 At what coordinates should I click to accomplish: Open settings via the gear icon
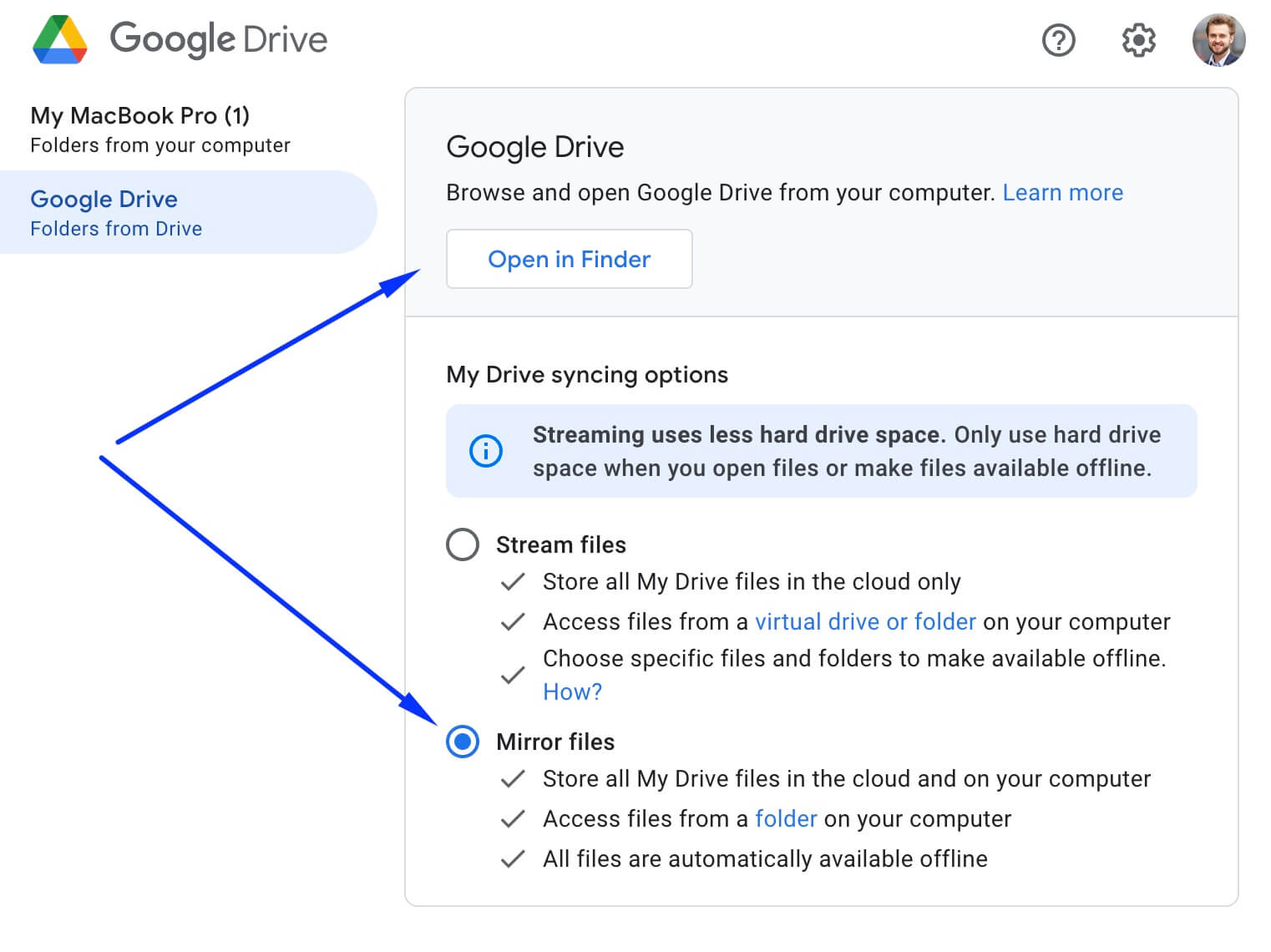1138,40
